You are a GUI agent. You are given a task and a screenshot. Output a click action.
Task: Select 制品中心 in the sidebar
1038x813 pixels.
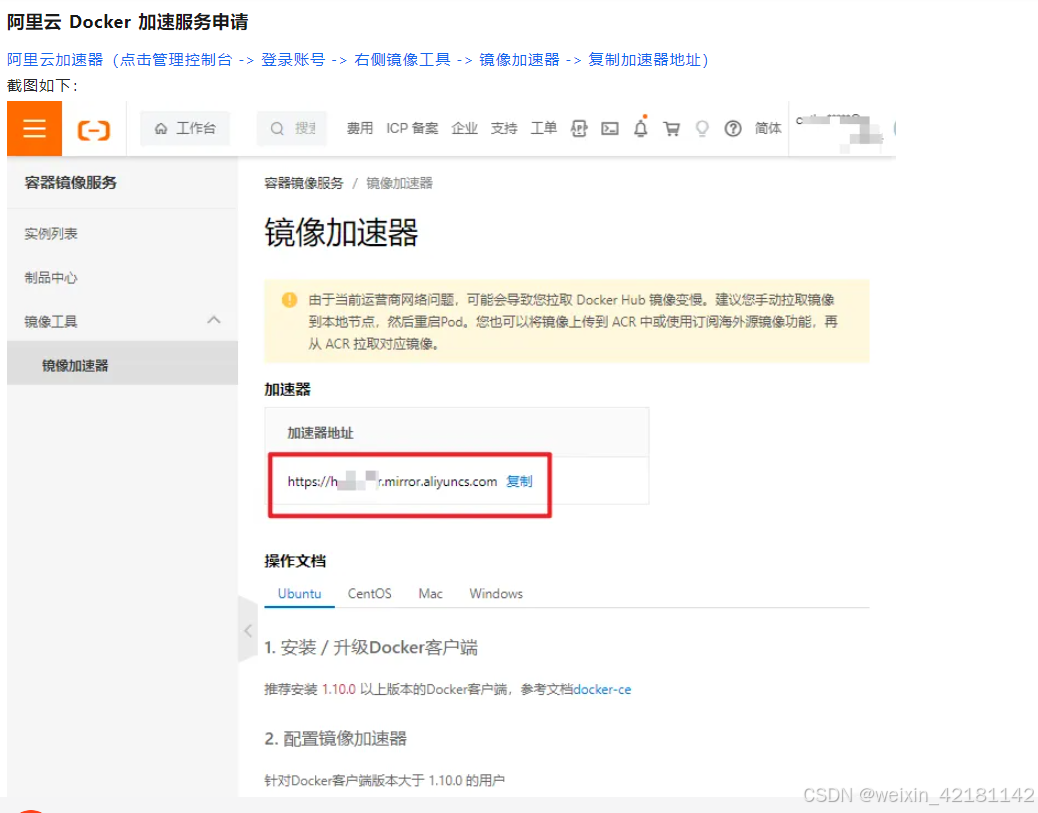point(51,277)
